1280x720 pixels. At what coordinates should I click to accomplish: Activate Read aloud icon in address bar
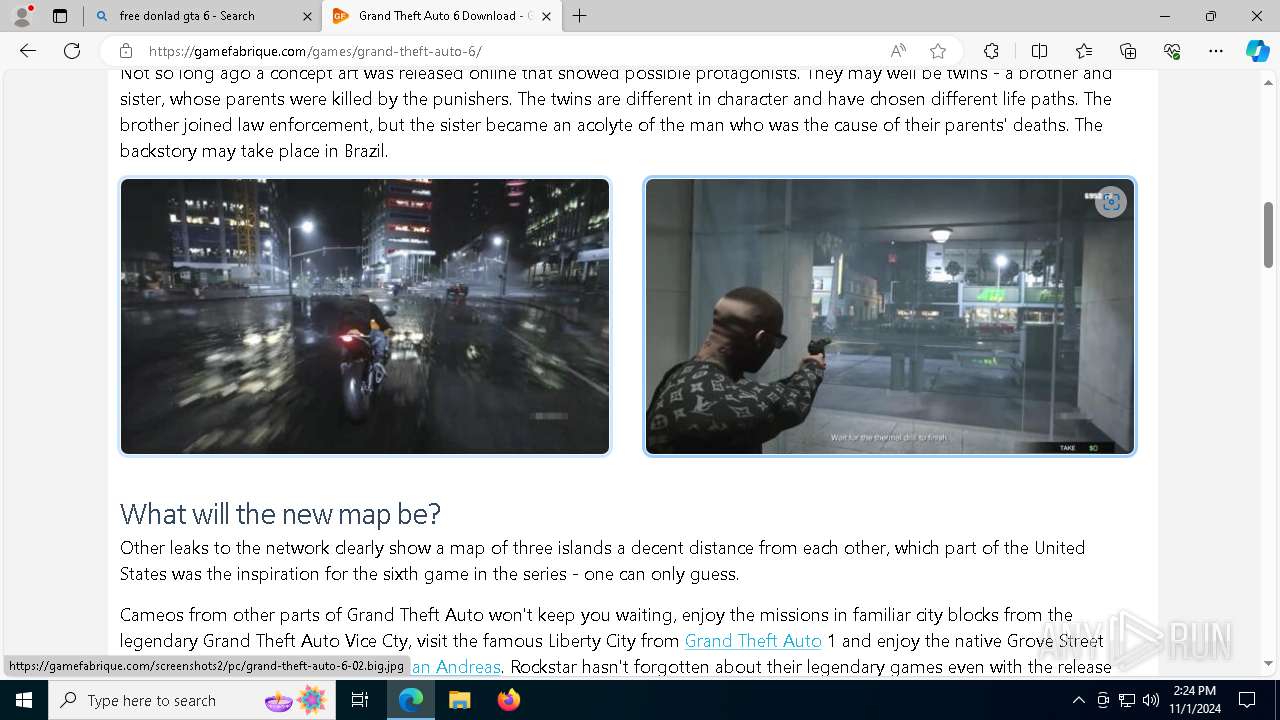click(898, 51)
